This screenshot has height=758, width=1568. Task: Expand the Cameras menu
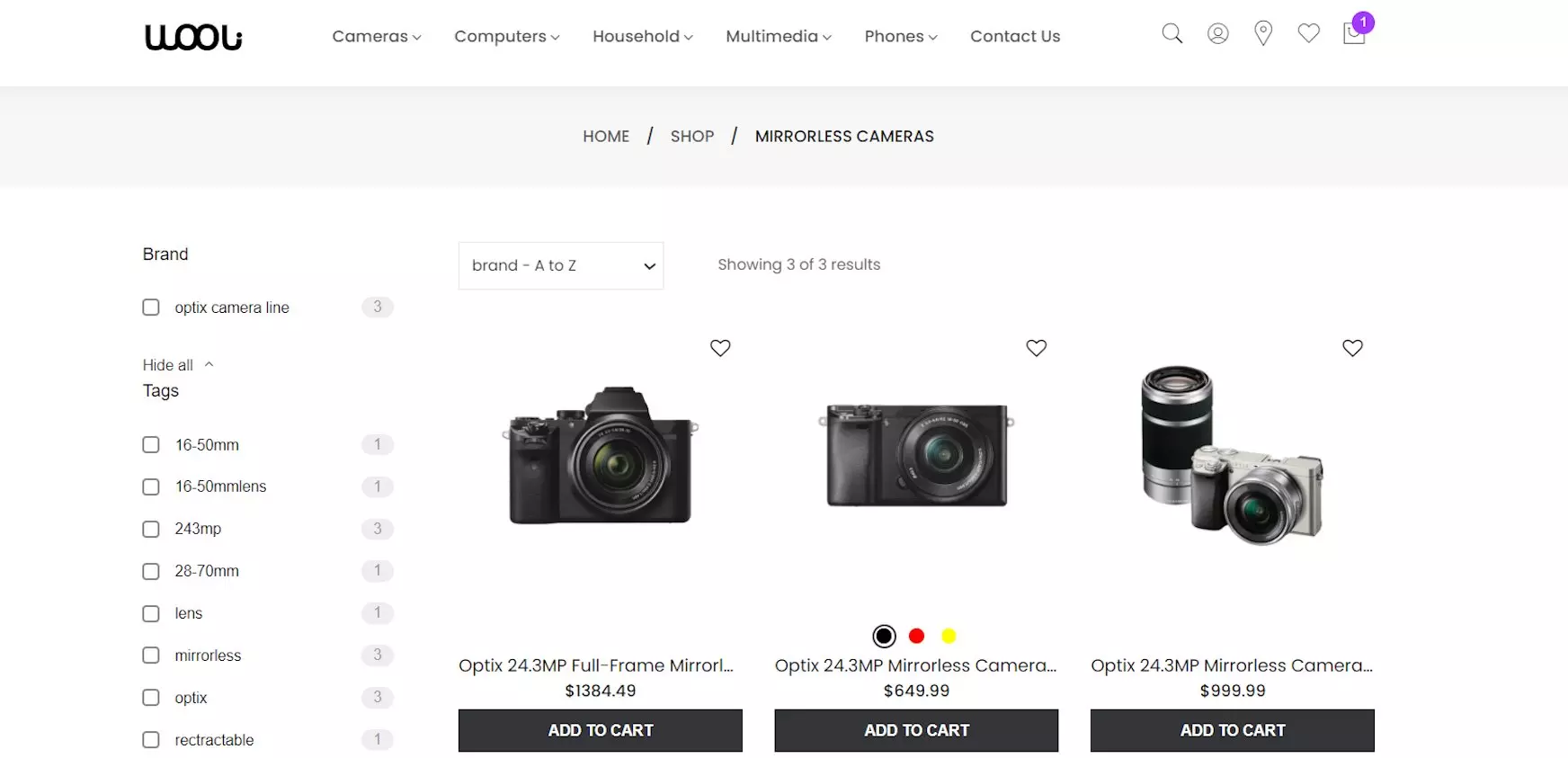click(376, 36)
